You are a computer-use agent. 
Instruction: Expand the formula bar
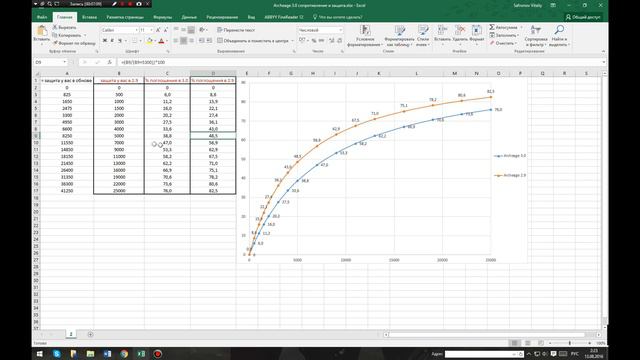click(603, 62)
